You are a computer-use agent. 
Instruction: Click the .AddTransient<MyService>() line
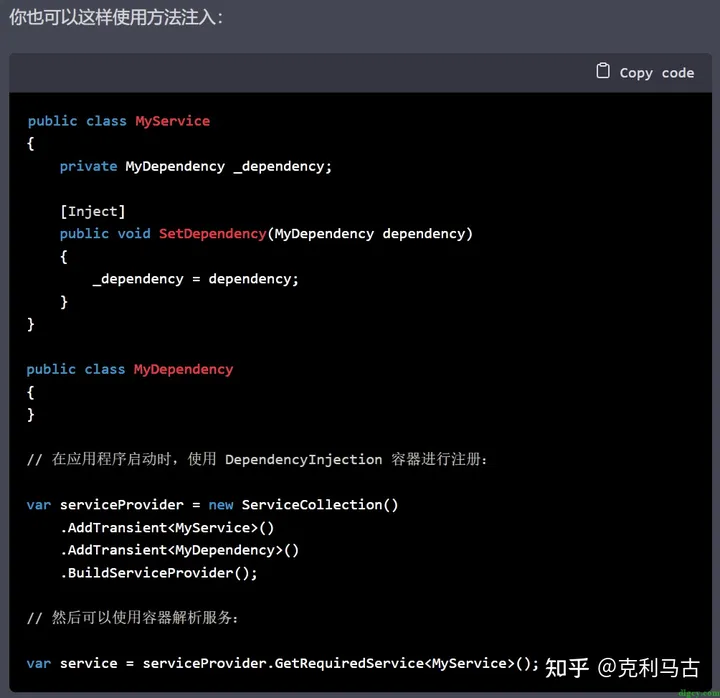pos(167,527)
